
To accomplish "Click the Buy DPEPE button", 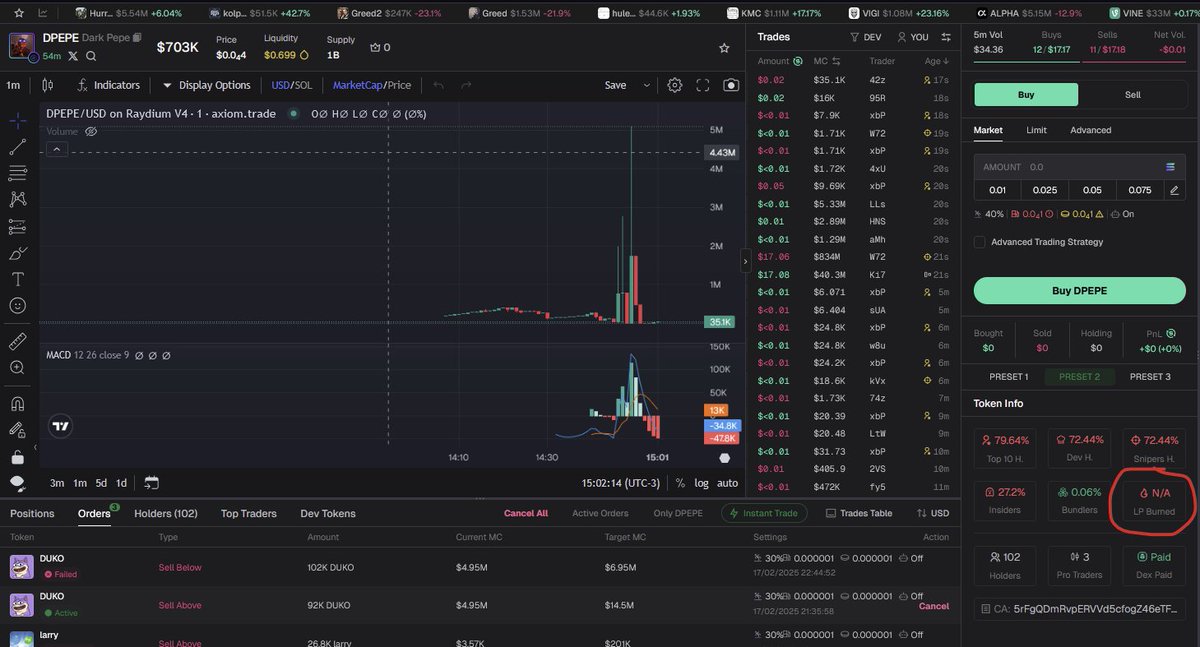I will coord(1080,291).
